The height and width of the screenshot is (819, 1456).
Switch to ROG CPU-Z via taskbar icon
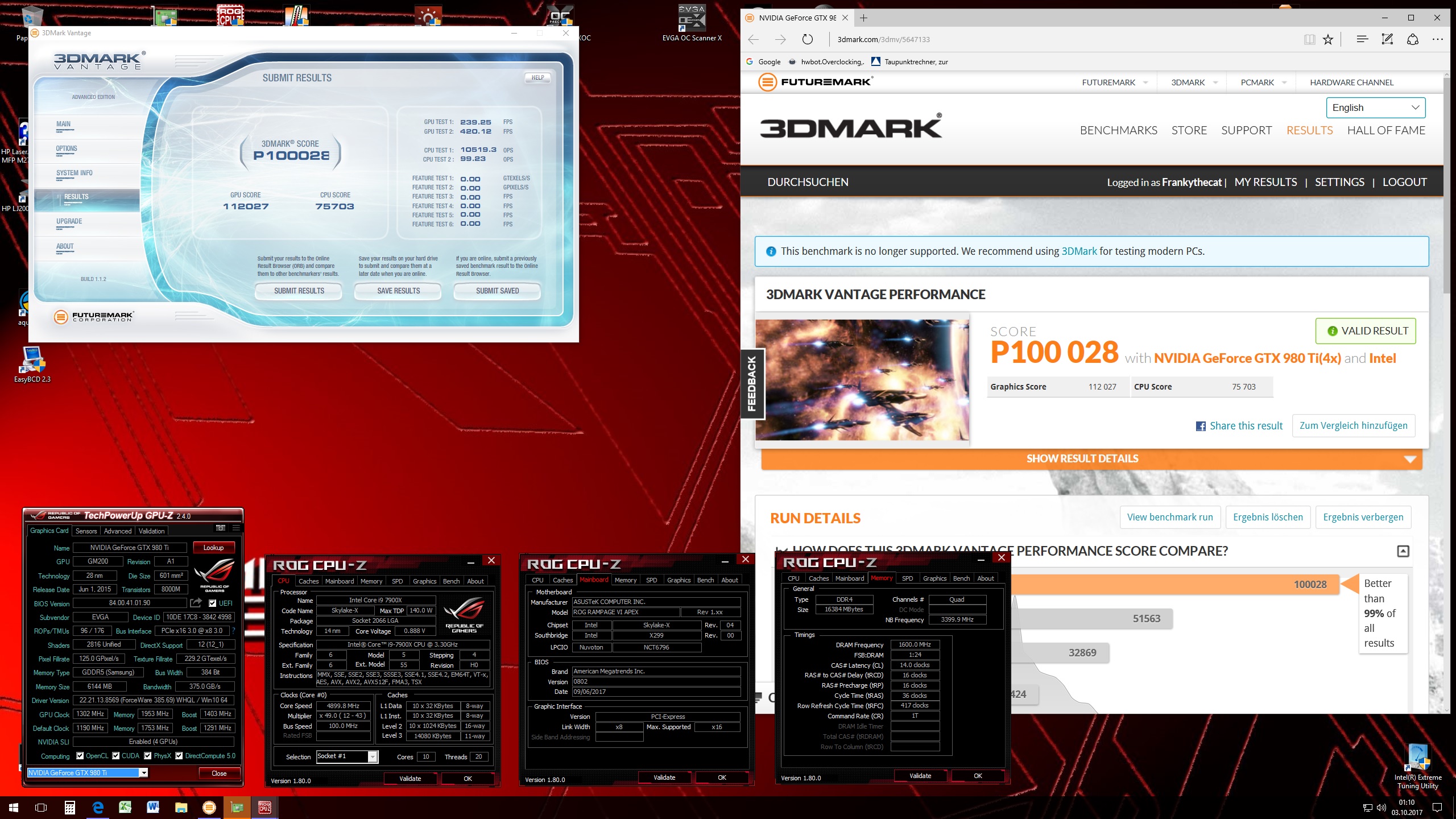pyautogui.click(x=265, y=808)
